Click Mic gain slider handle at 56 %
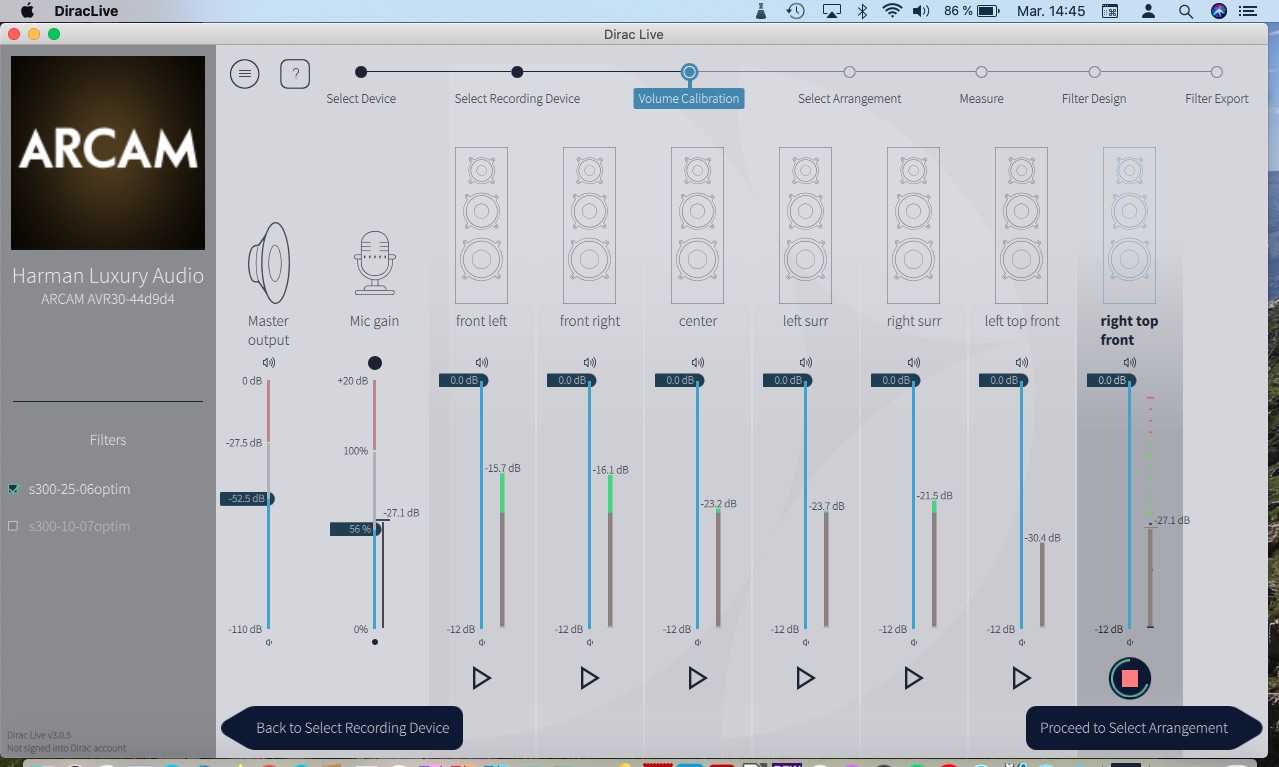This screenshot has width=1279, height=767. point(356,529)
